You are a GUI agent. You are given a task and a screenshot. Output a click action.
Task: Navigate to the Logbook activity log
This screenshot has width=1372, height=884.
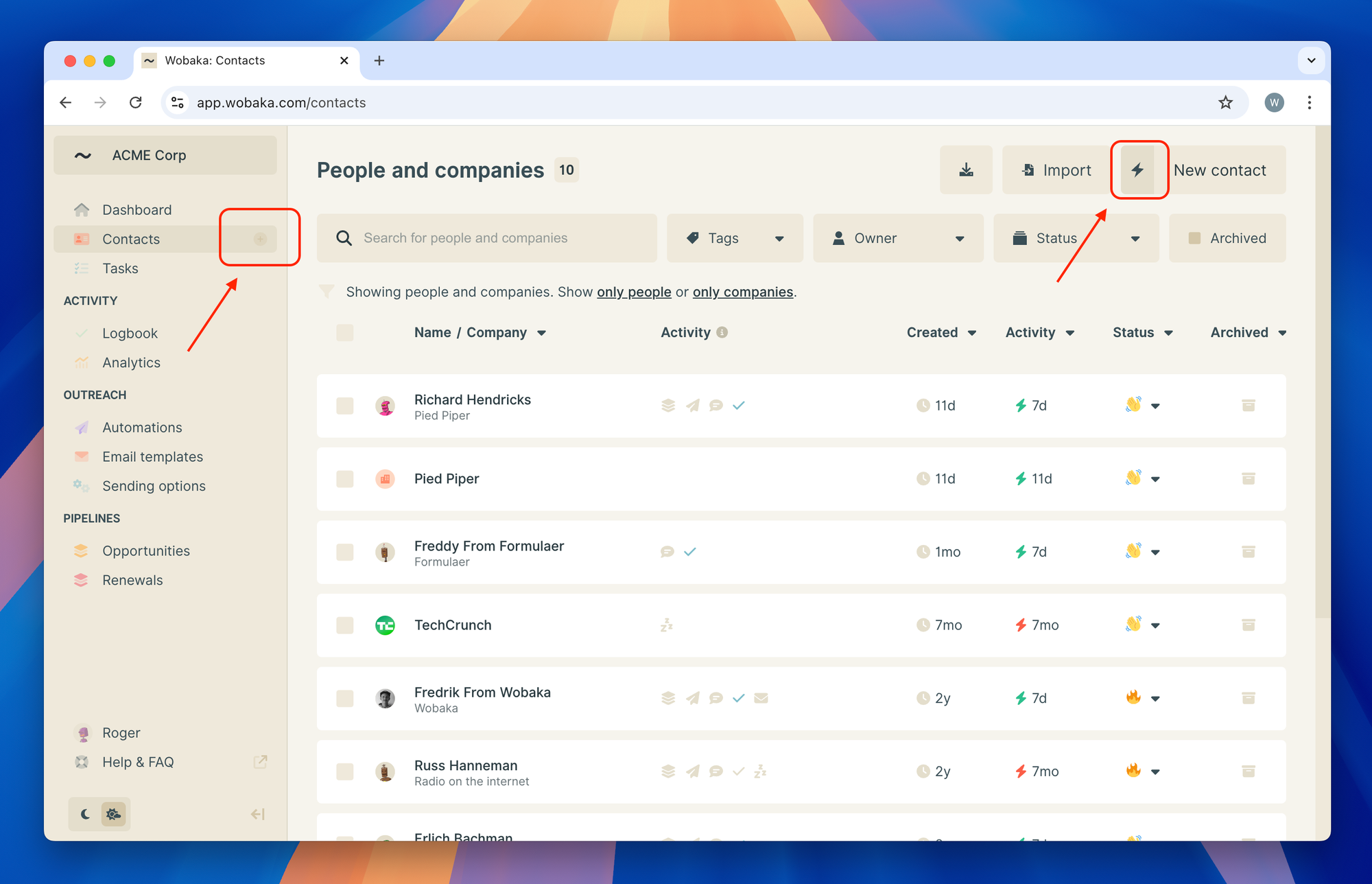tap(128, 332)
